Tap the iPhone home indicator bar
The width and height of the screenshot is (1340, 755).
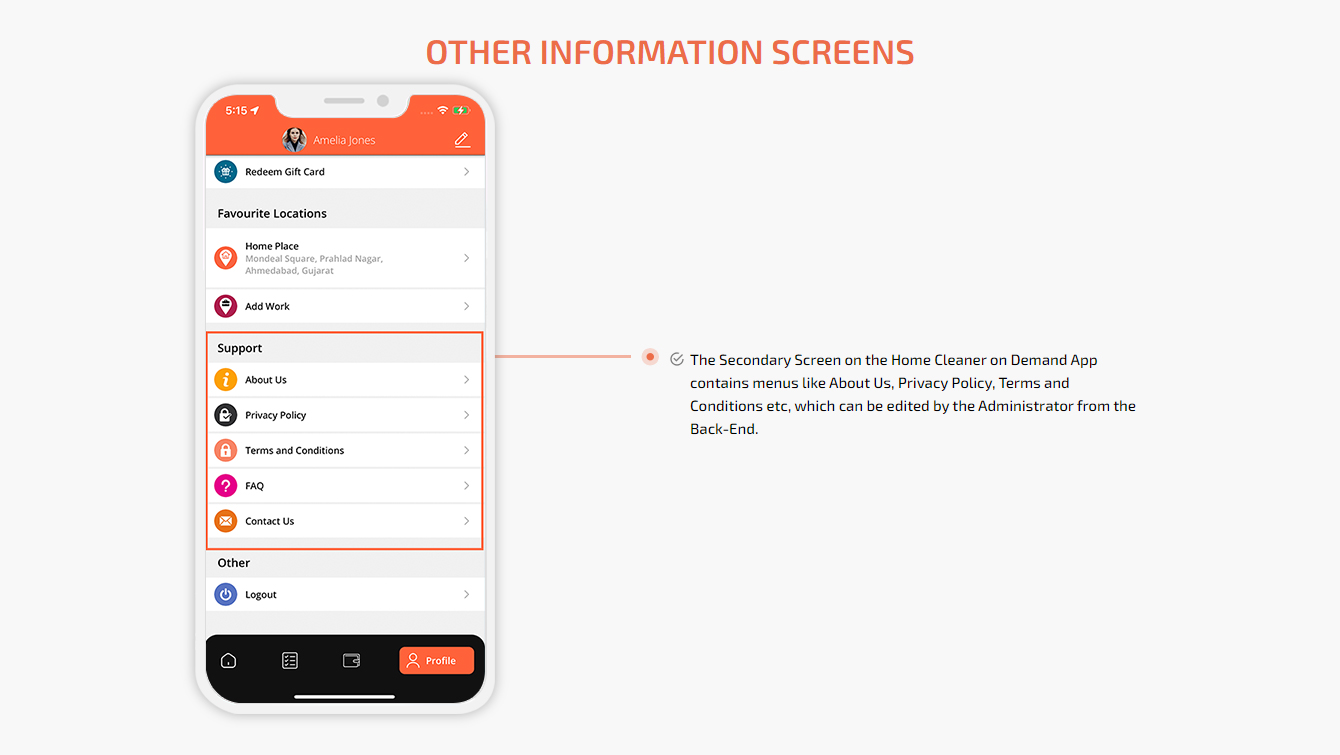345,697
